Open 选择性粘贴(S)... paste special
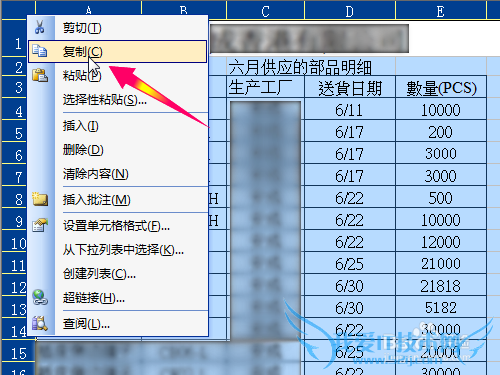 117,99
